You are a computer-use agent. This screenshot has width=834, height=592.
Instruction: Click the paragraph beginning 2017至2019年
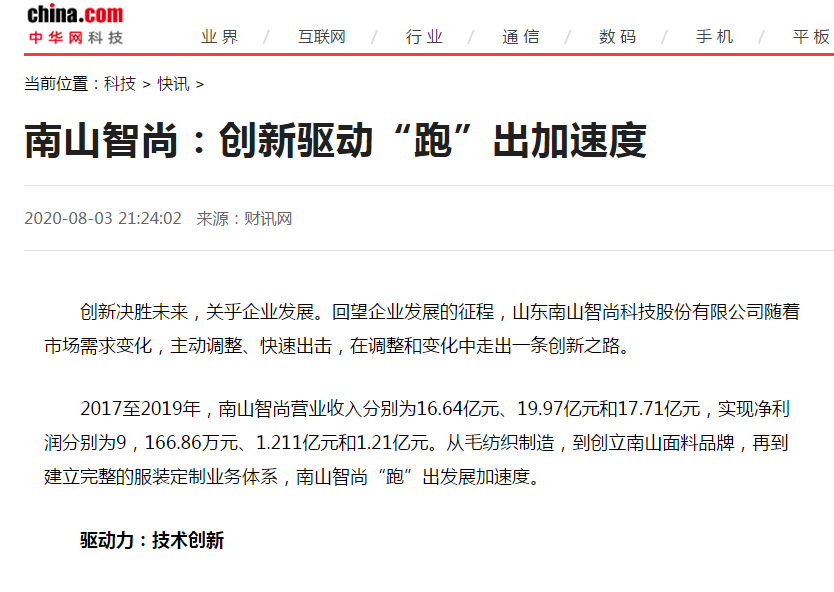tap(421, 442)
